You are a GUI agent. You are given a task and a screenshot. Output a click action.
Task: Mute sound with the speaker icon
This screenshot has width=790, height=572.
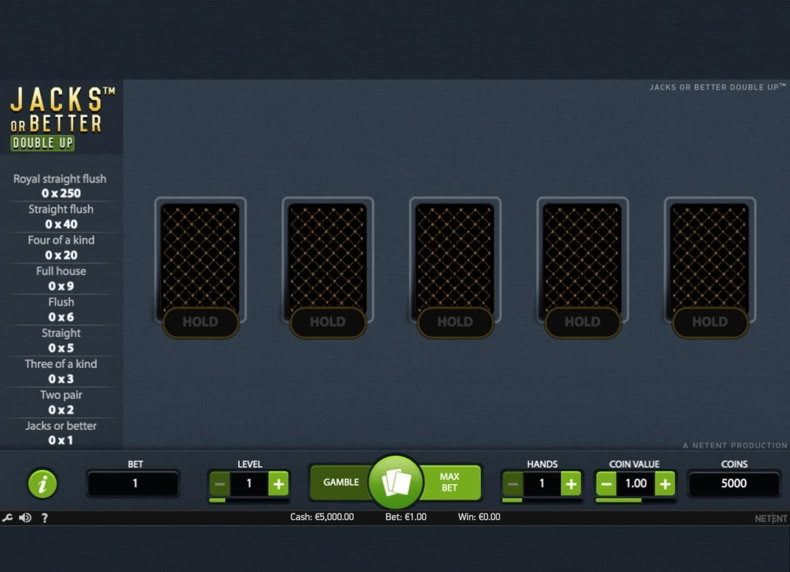25,518
